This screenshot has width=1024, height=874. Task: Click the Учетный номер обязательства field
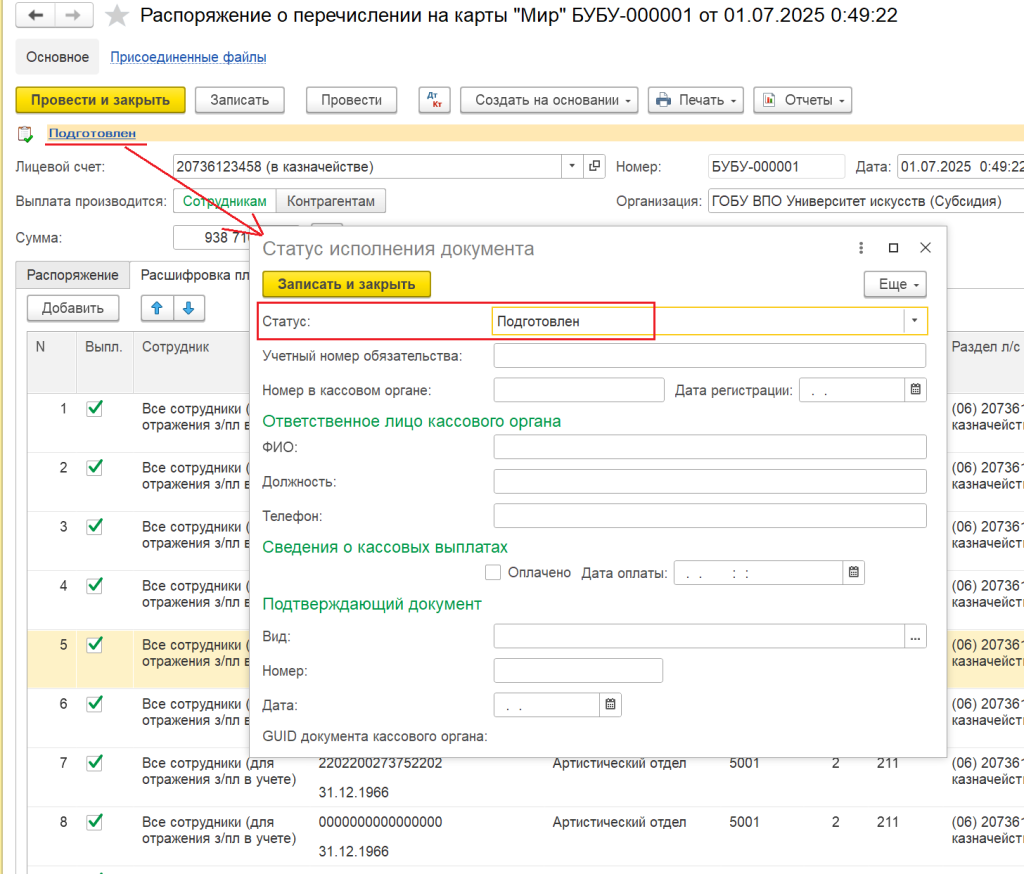[710, 355]
